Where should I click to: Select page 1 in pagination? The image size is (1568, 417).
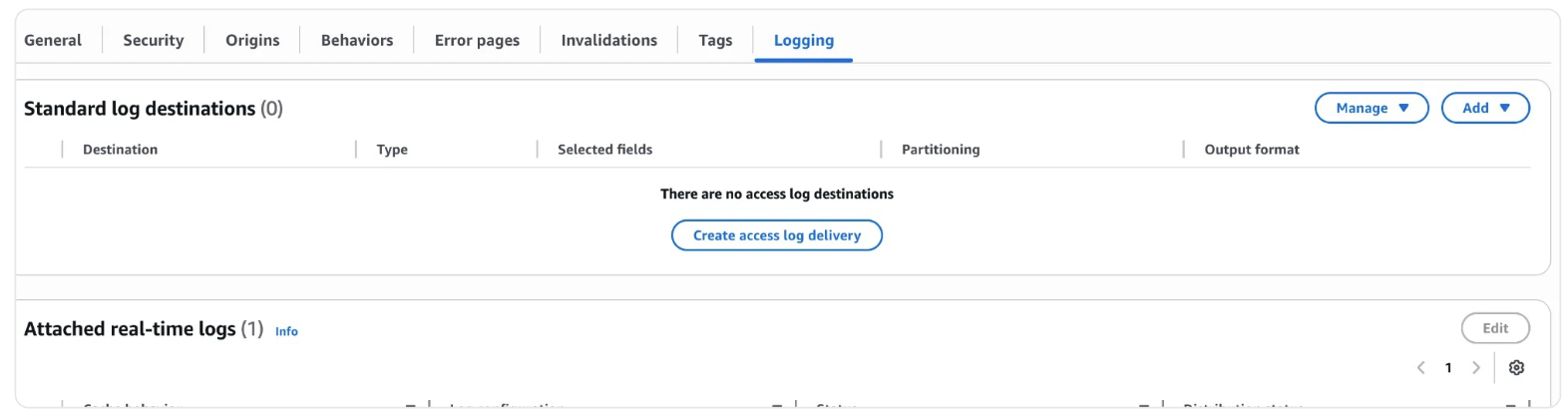click(1448, 368)
